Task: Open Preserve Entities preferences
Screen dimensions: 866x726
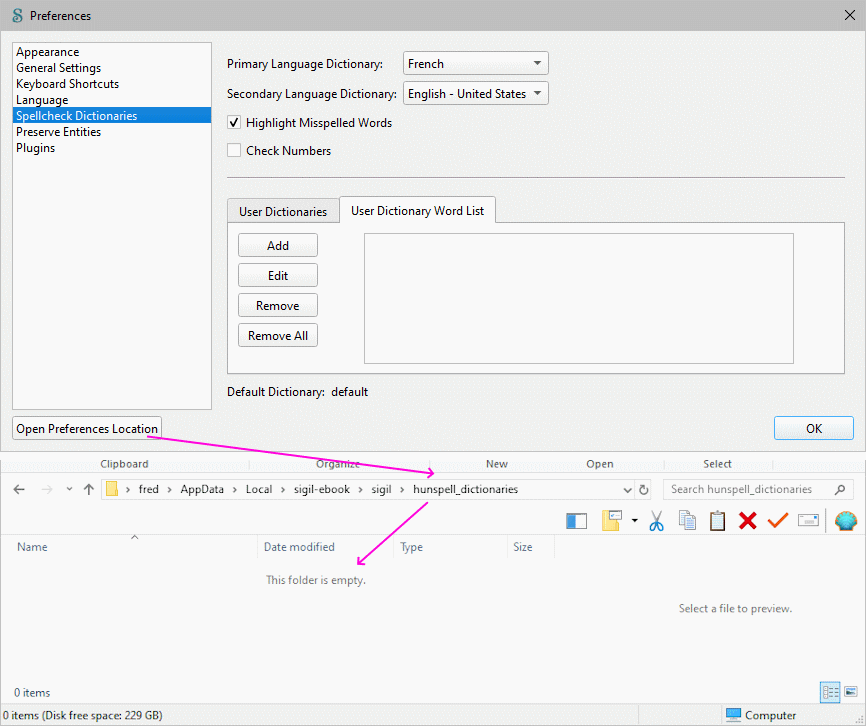Action: click(112, 131)
